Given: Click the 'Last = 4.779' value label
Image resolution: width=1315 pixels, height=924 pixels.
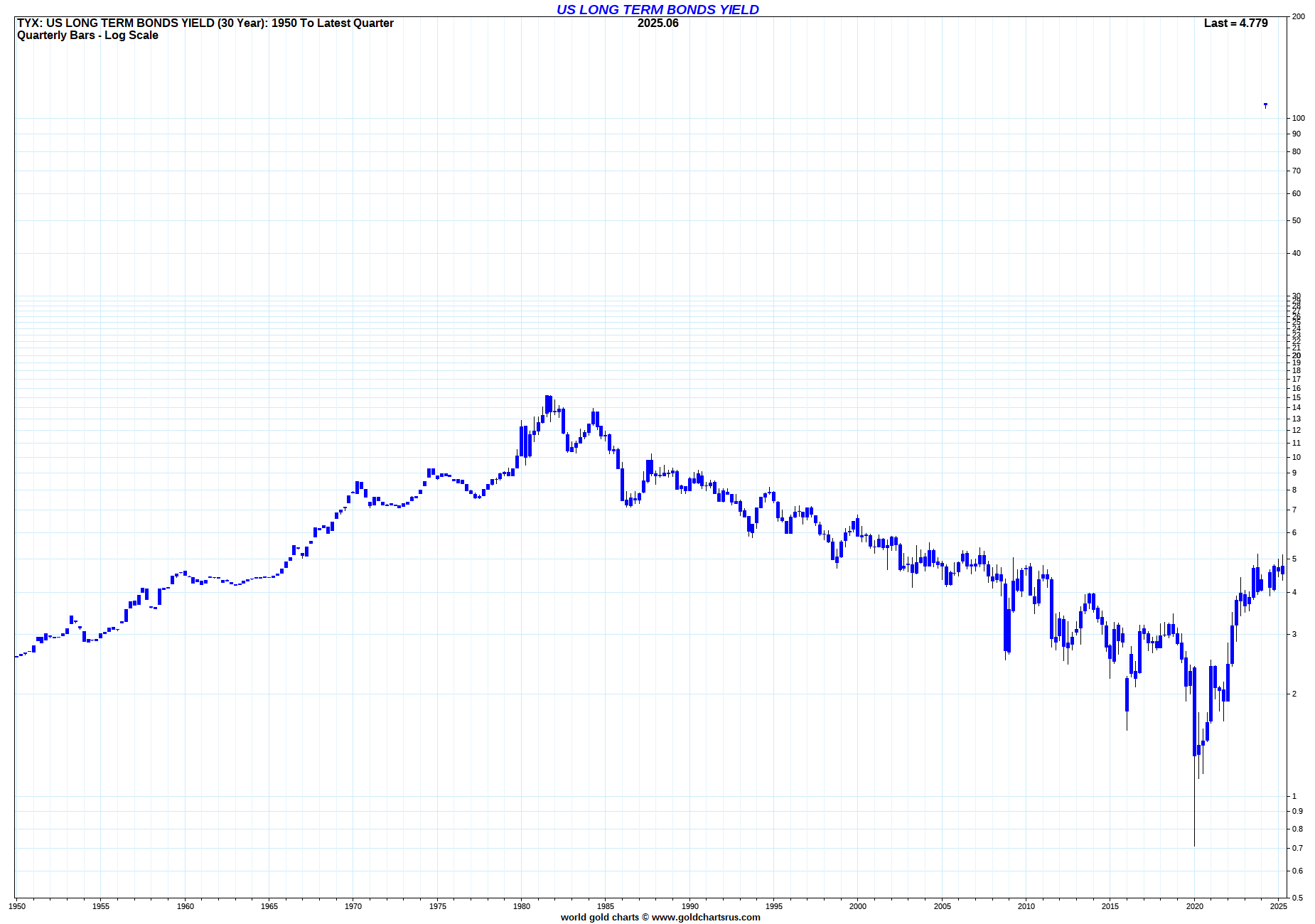Looking at the screenshot, I should click(x=1235, y=23).
